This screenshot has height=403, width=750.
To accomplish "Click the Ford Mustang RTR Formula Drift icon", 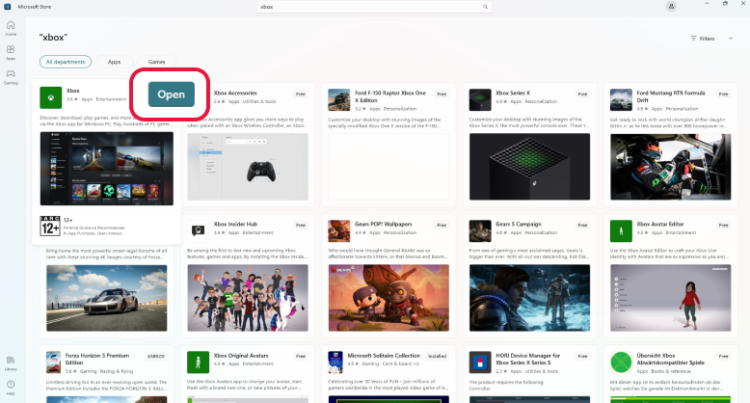I will pos(621,100).
